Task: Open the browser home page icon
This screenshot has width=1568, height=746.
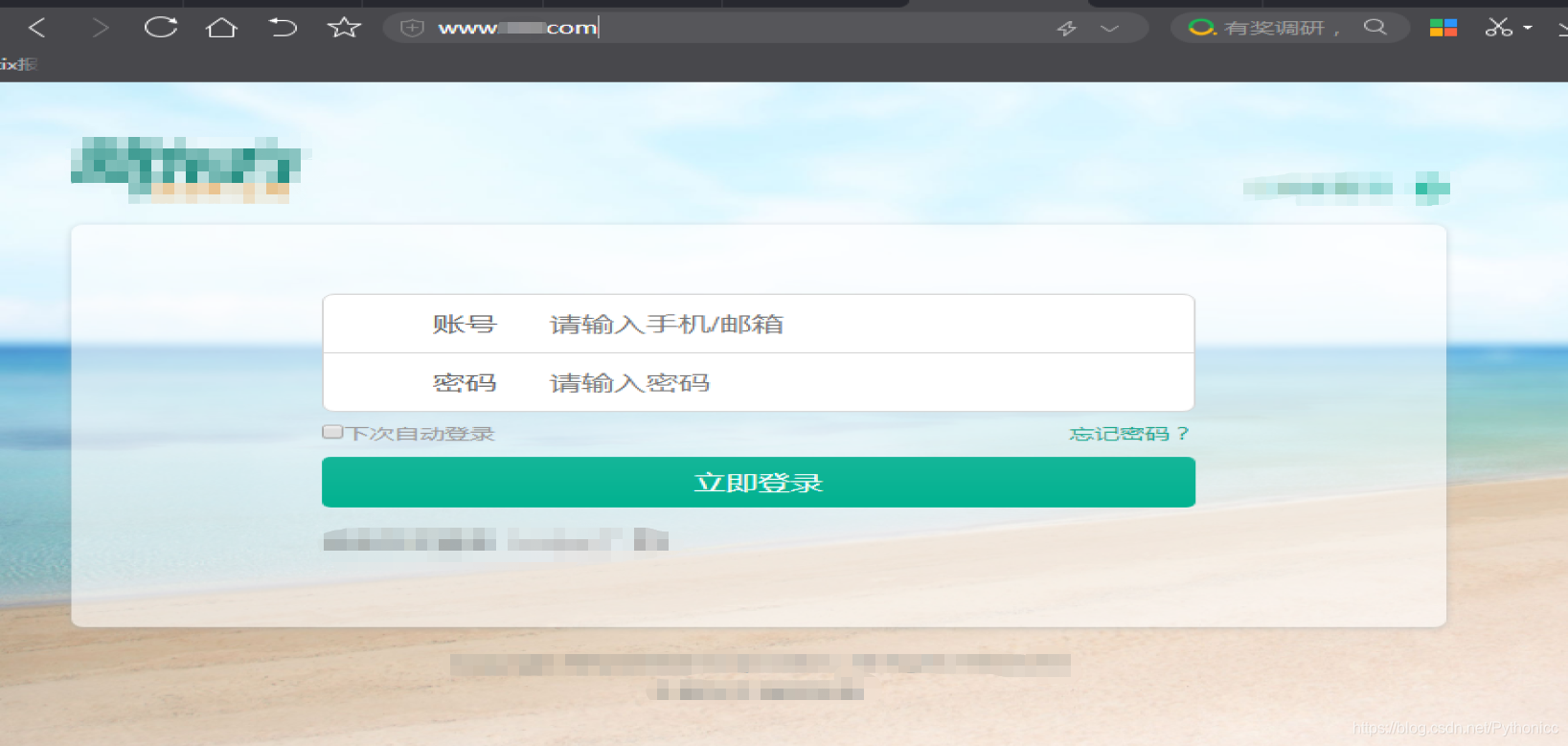Action: (221, 28)
